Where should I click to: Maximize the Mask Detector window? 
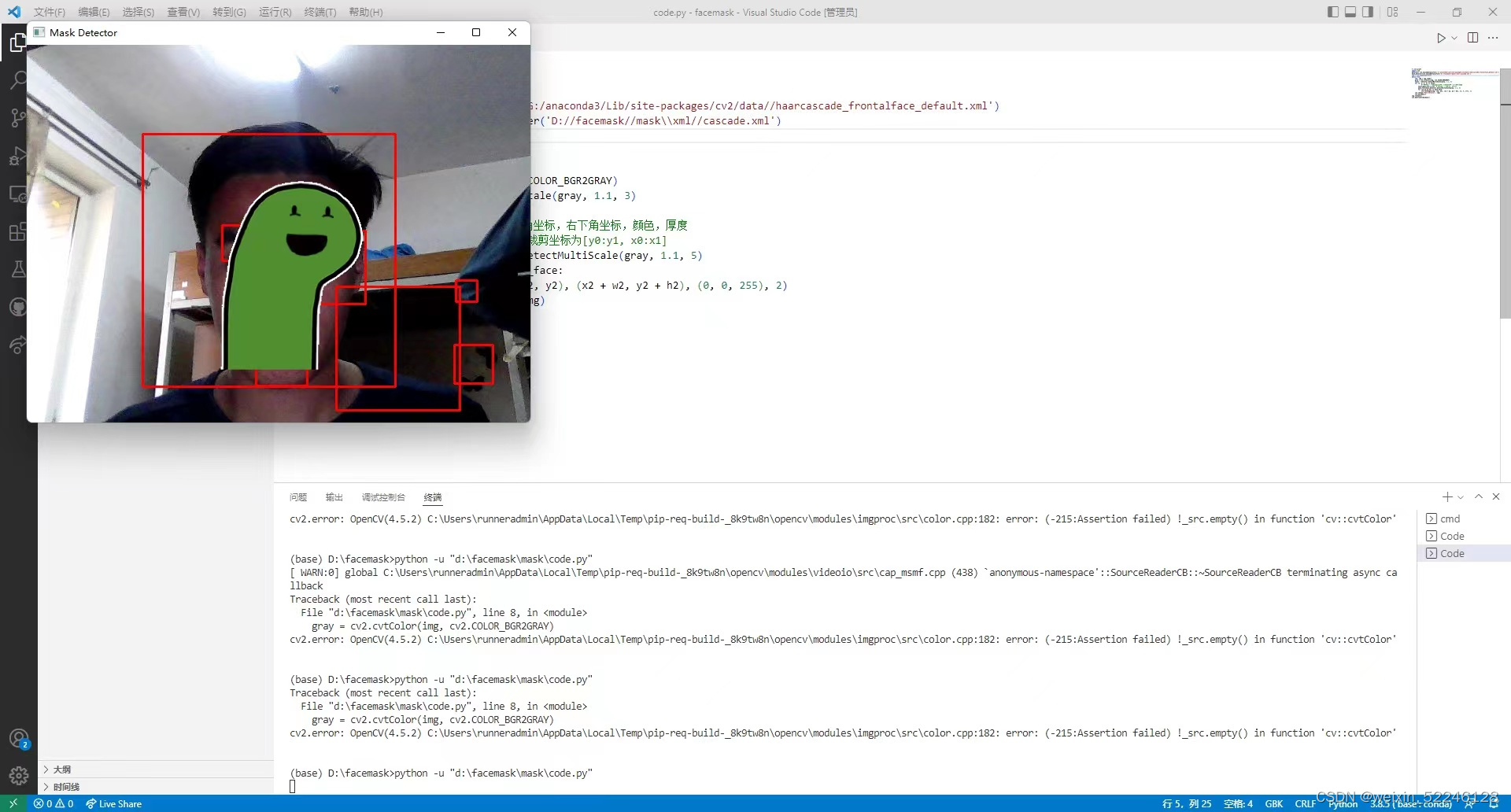476,32
